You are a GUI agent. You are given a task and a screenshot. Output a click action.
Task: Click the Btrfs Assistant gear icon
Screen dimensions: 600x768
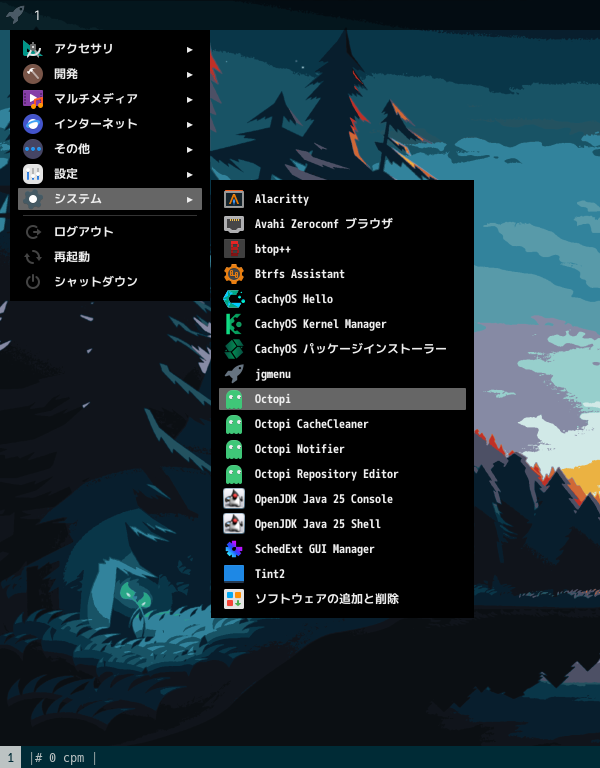click(234, 274)
